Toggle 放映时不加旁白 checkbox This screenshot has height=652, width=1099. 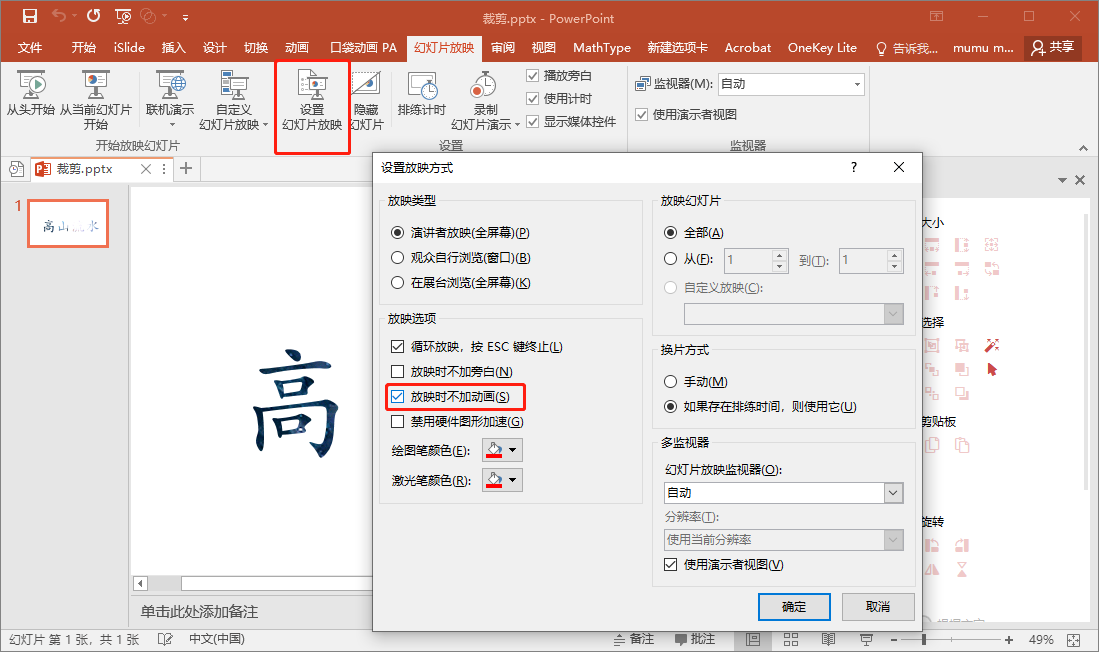397,372
